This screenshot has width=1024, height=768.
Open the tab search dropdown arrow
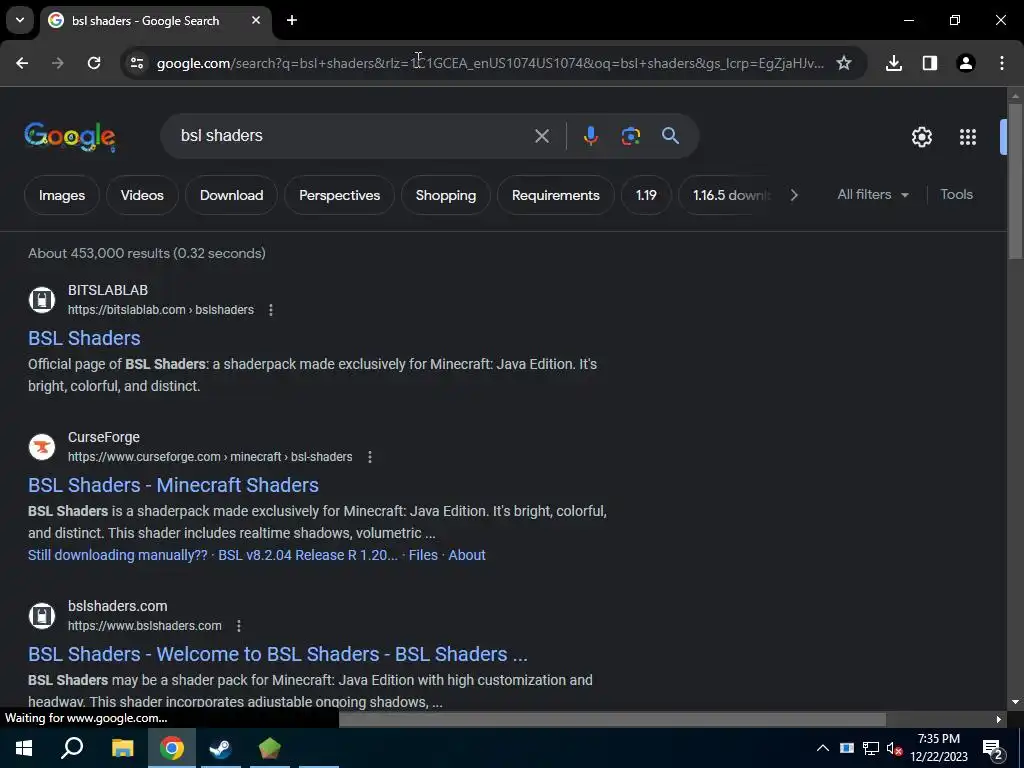[x=20, y=20]
